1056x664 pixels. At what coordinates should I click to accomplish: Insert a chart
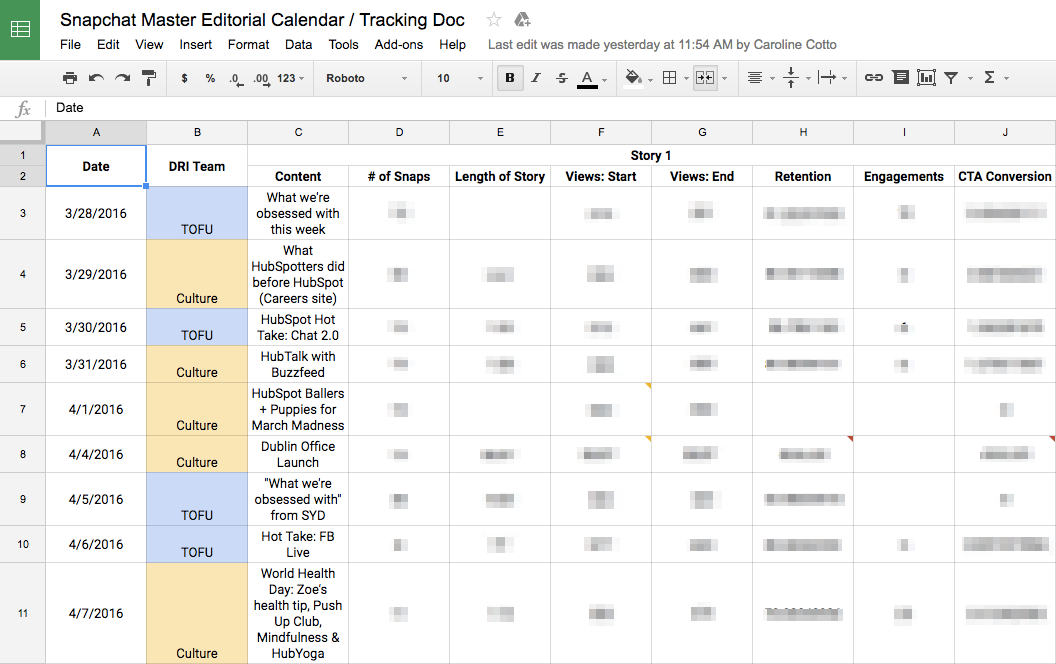[x=927, y=78]
